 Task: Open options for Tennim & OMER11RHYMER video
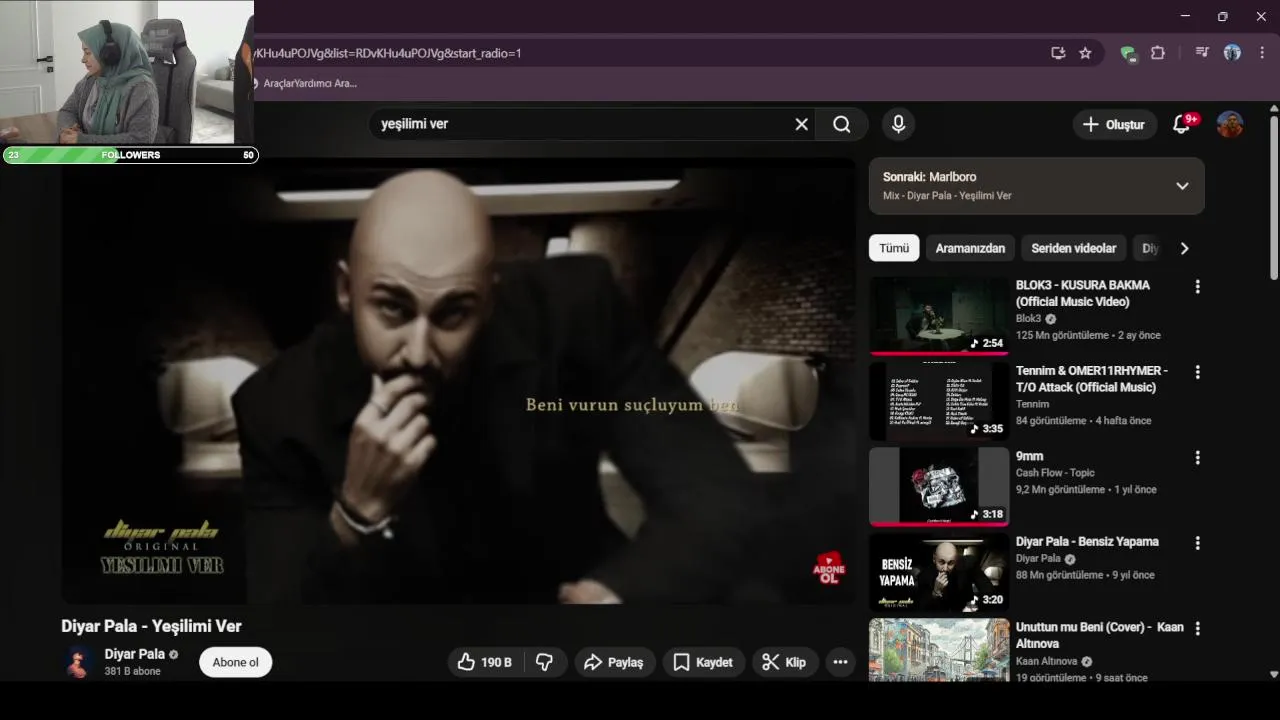pos(1197,372)
